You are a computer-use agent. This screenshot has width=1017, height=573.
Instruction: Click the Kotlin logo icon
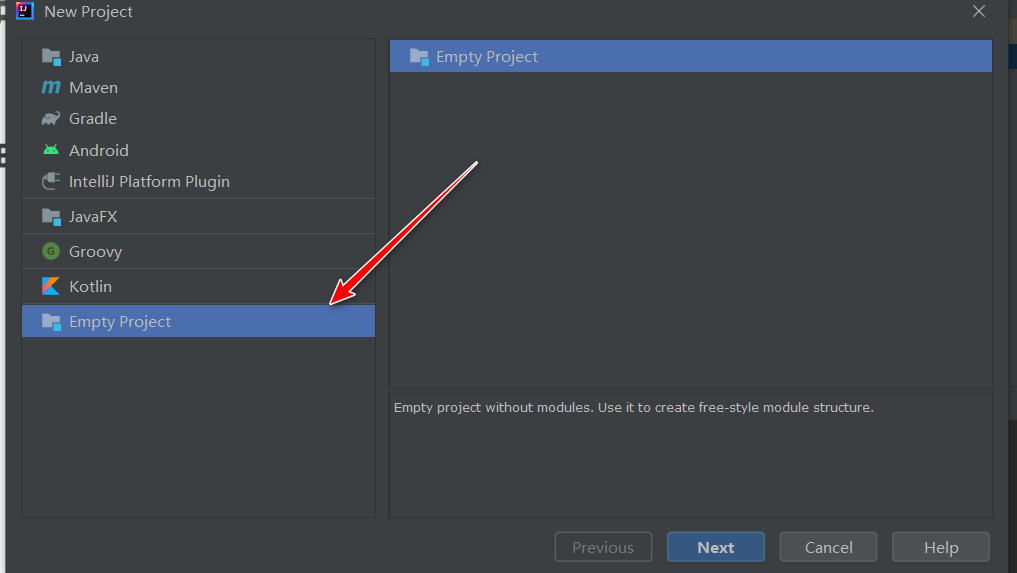tap(51, 286)
